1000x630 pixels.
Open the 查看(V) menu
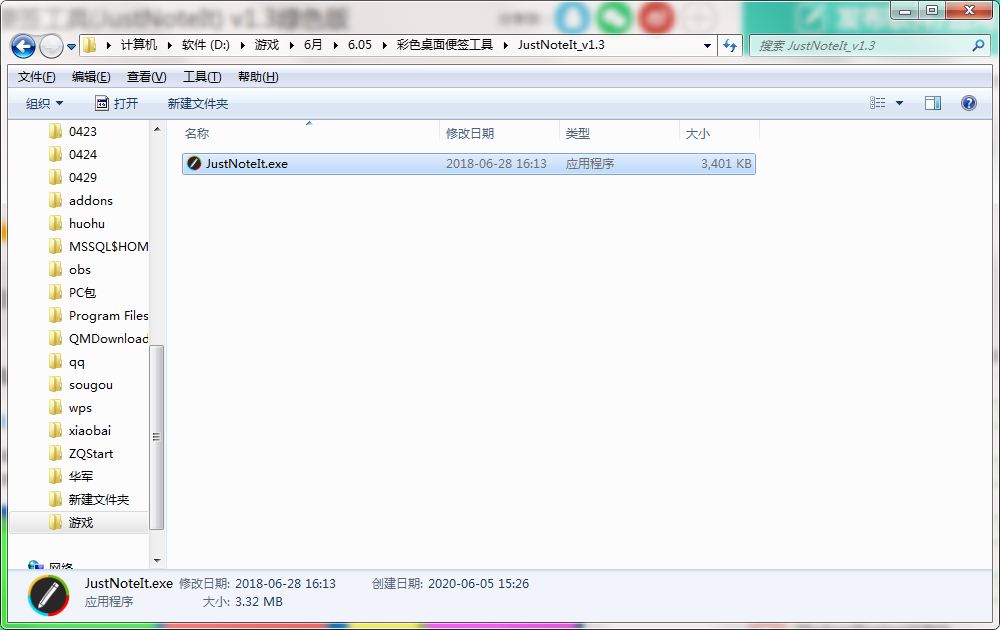click(x=147, y=77)
